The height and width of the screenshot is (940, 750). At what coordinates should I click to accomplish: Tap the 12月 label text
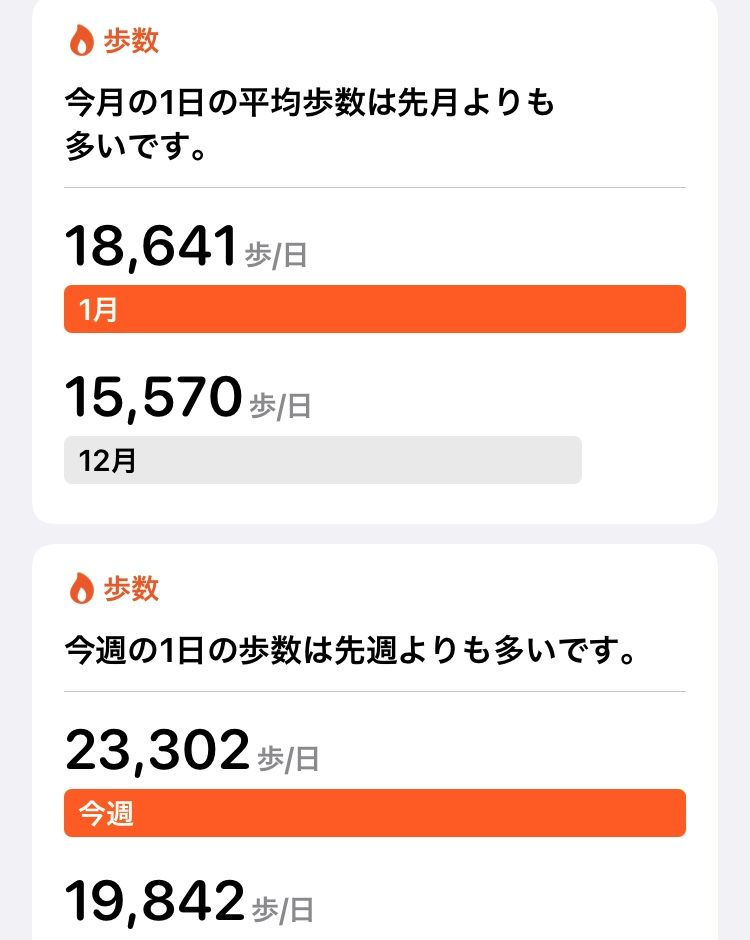[107, 460]
